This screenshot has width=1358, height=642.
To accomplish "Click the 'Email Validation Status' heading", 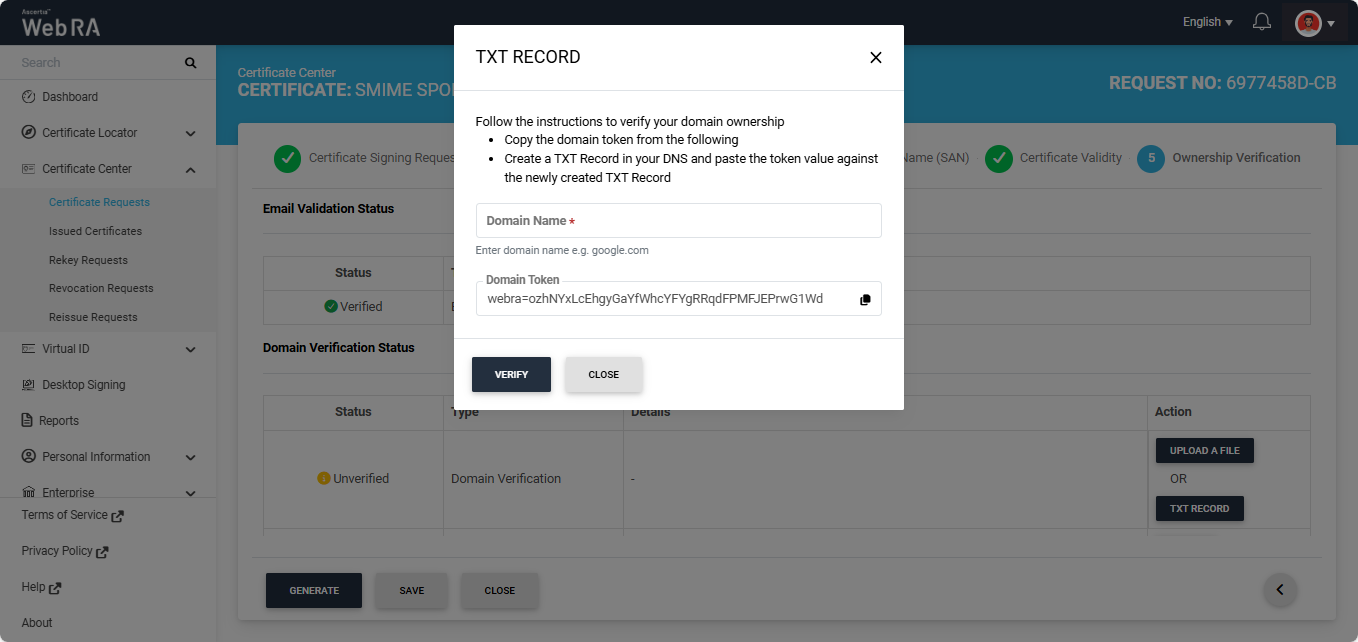I will (328, 209).
